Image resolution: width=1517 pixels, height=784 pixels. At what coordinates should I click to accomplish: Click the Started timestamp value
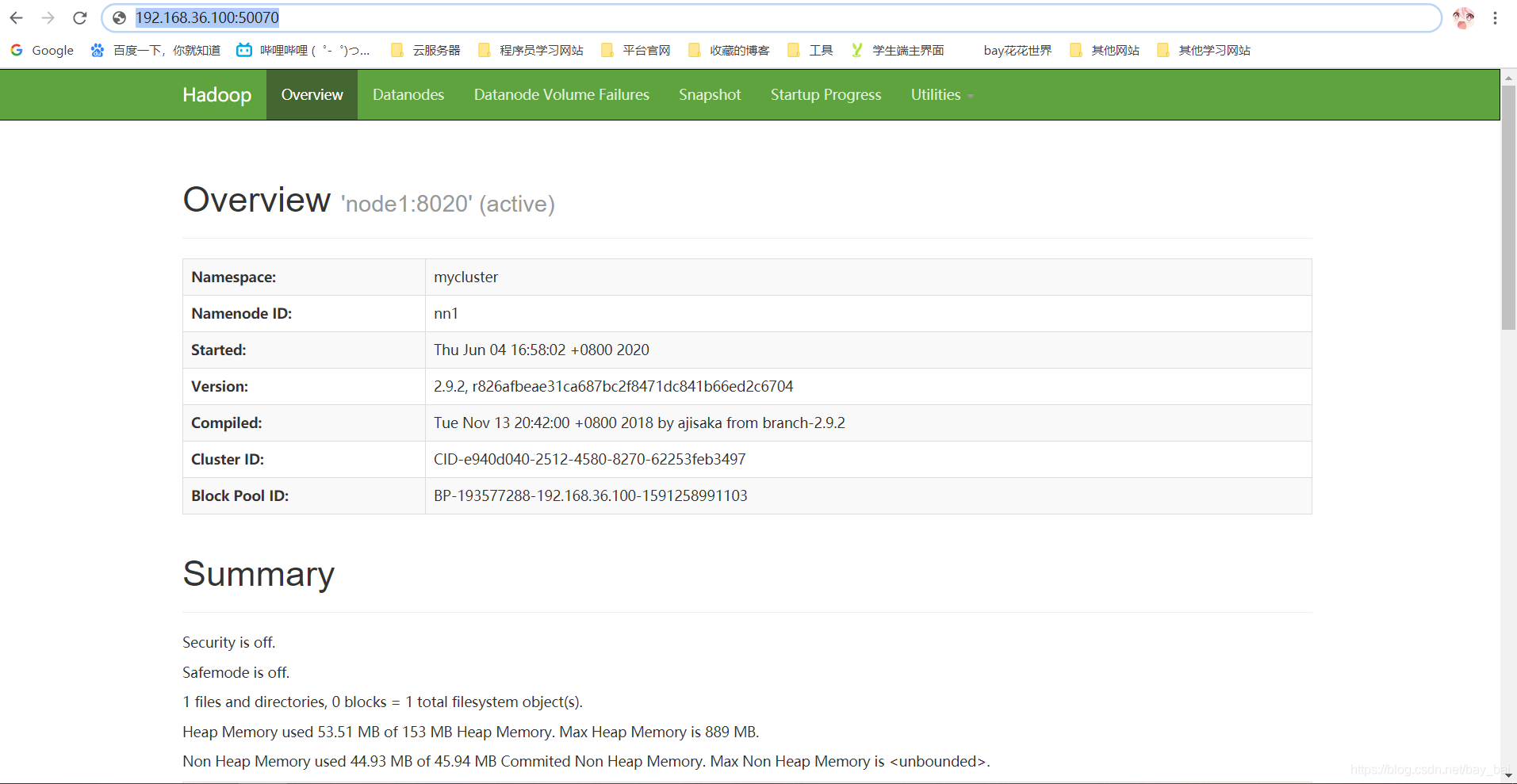click(541, 350)
